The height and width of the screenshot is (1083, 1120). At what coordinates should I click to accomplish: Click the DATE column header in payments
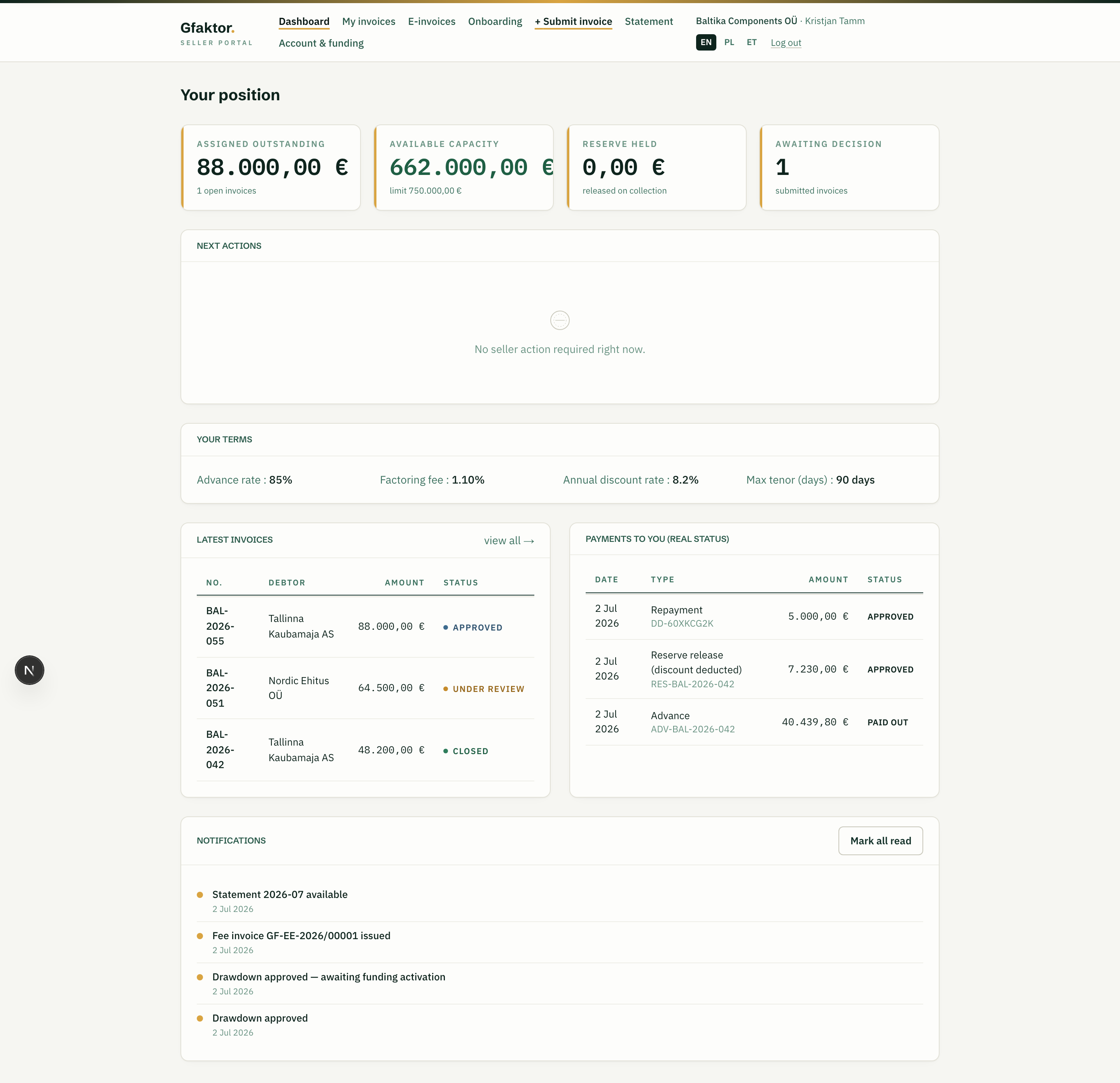(x=606, y=579)
